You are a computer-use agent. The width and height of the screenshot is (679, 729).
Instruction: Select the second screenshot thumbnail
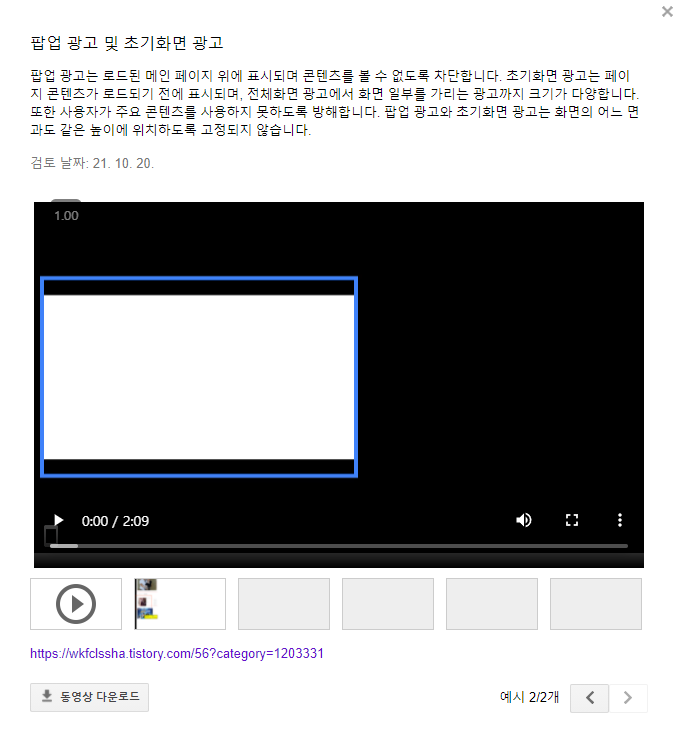click(x=180, y=604)
